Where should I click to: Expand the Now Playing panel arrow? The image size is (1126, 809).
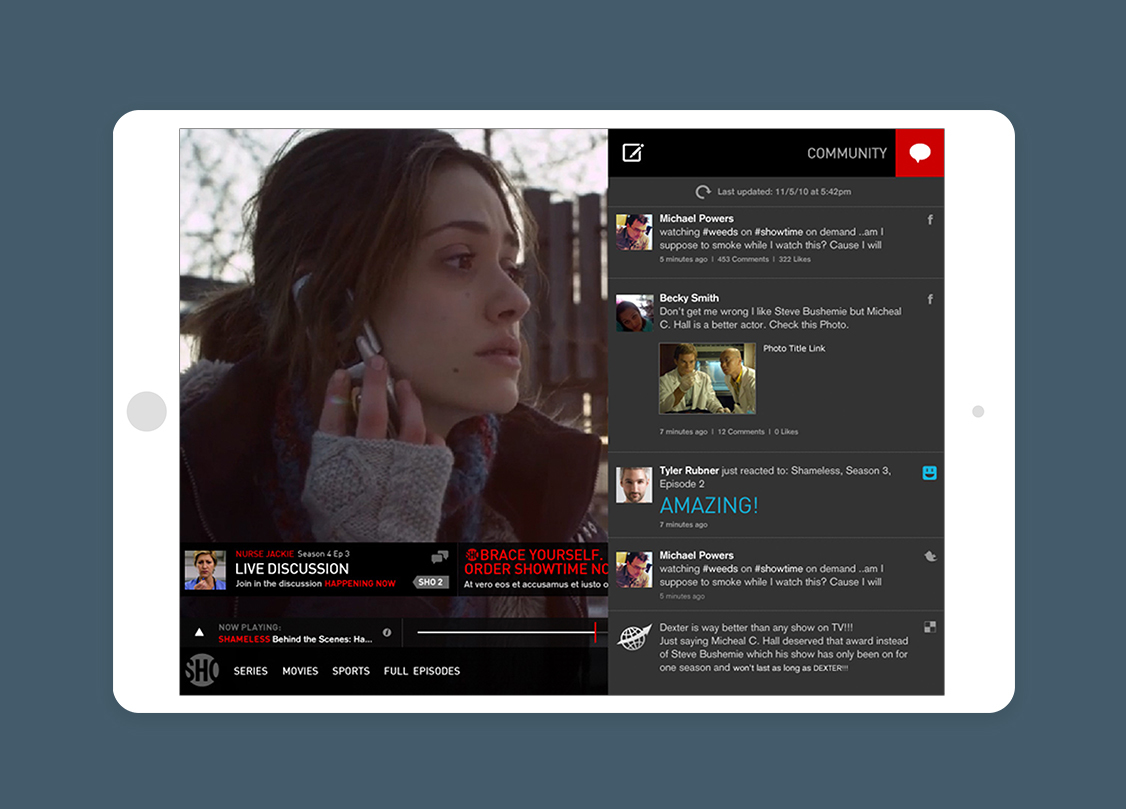coord(199,633)
